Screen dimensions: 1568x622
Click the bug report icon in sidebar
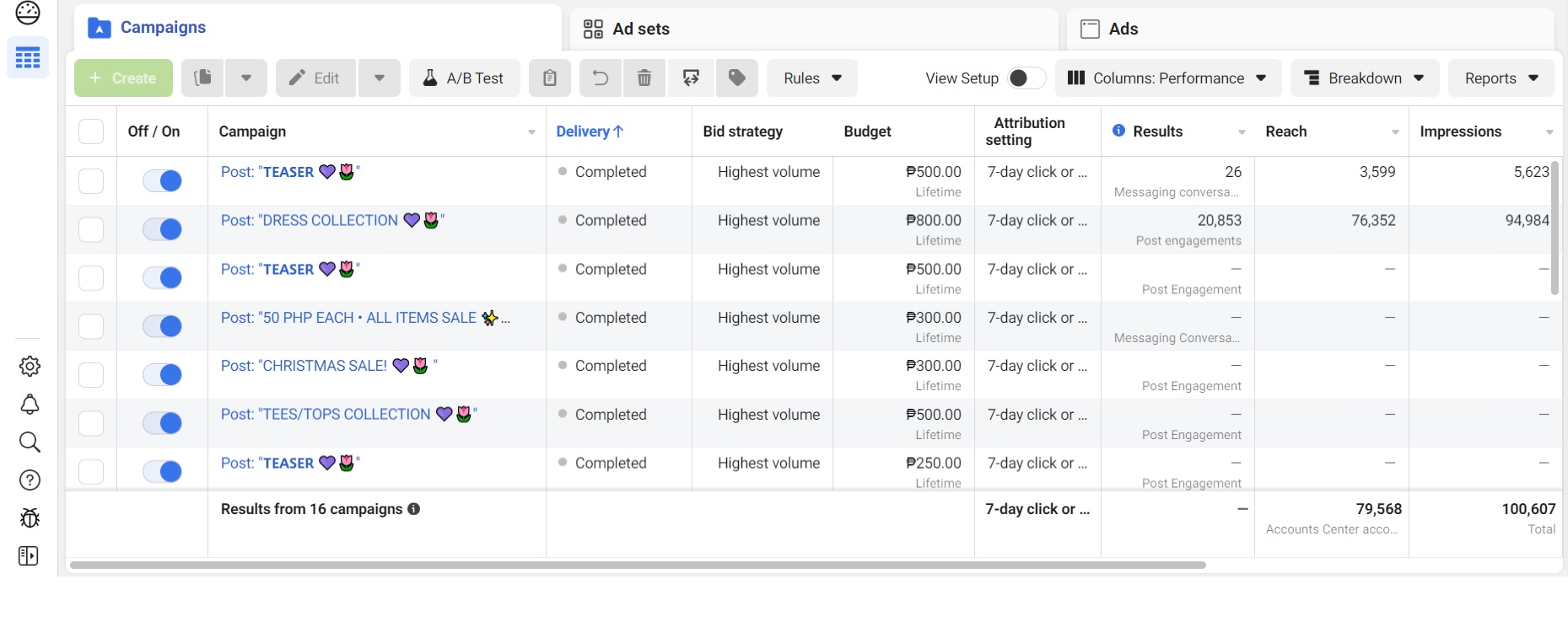[30, 517]
